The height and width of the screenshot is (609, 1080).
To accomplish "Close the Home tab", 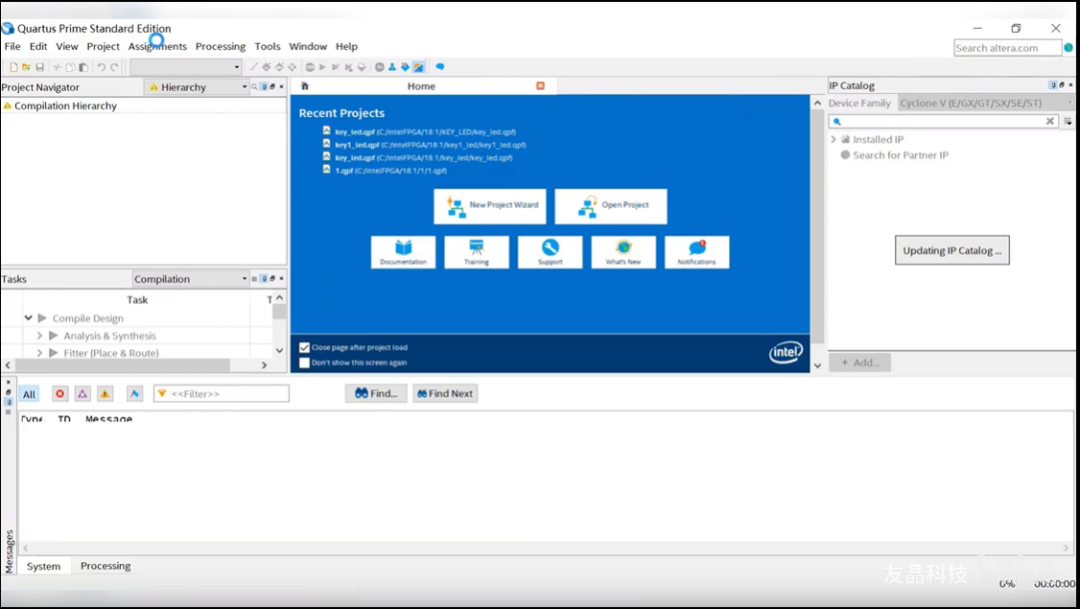I will (540, 86).
